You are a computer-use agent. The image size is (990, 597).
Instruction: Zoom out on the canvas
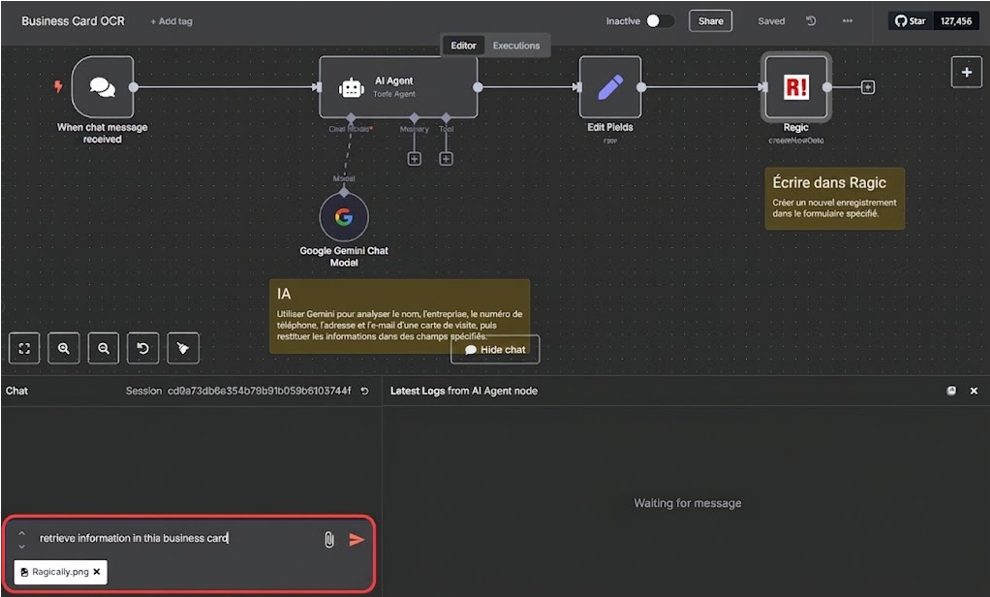(x=104, y=348)
